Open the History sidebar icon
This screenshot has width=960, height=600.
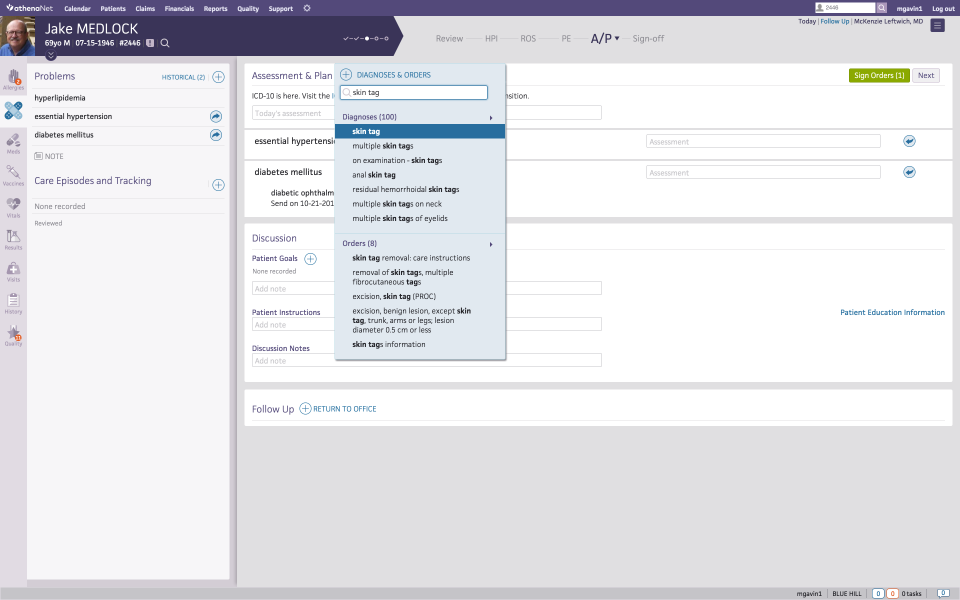point(13,303)
